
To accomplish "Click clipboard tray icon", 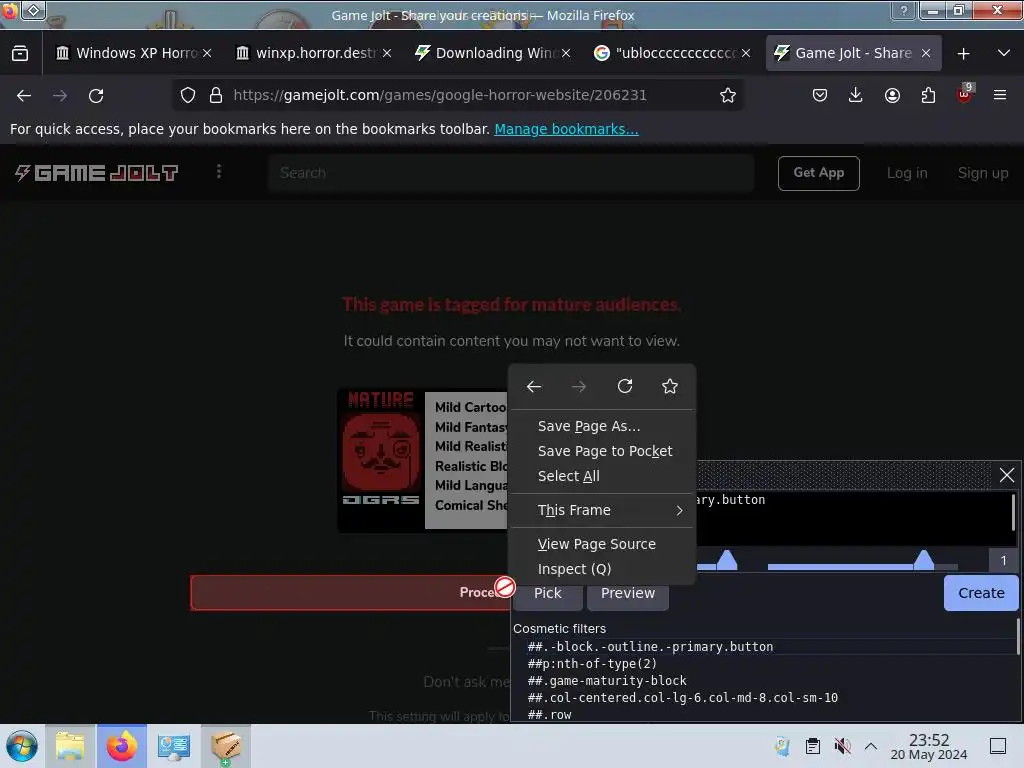I will 812,746.
